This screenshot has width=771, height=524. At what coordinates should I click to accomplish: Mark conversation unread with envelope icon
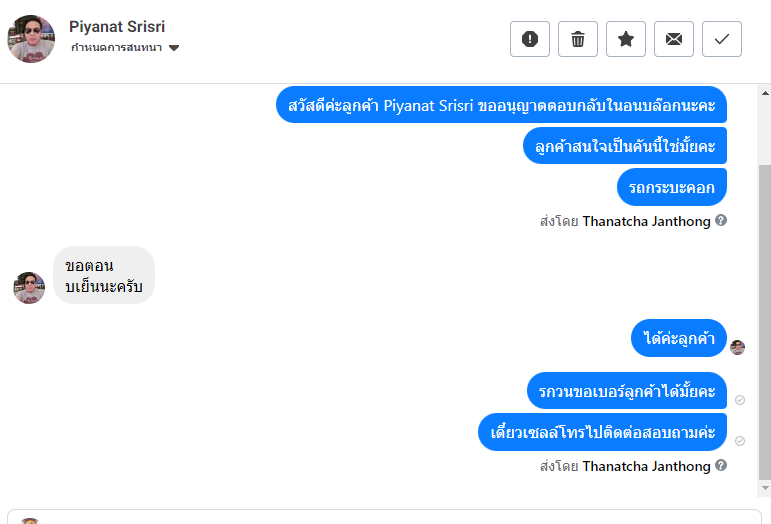[674, 39]
